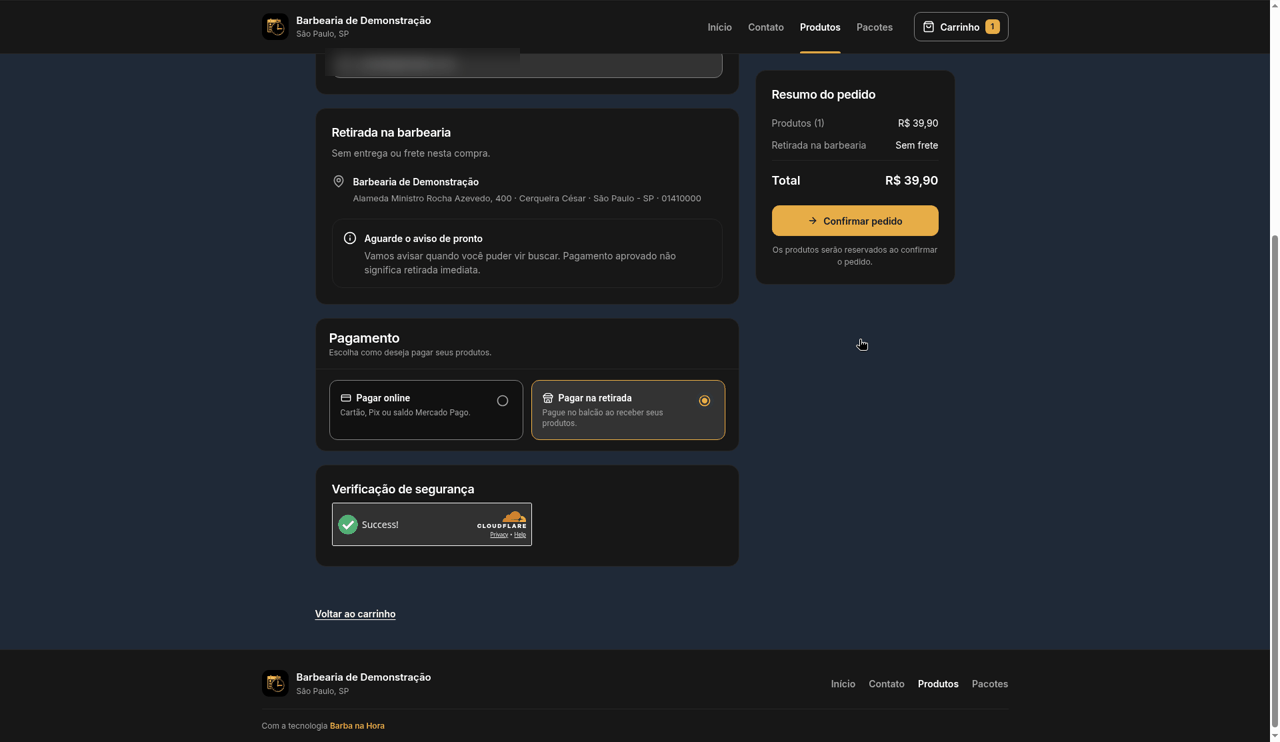Open Início in the footer navigation

(843, 684)
